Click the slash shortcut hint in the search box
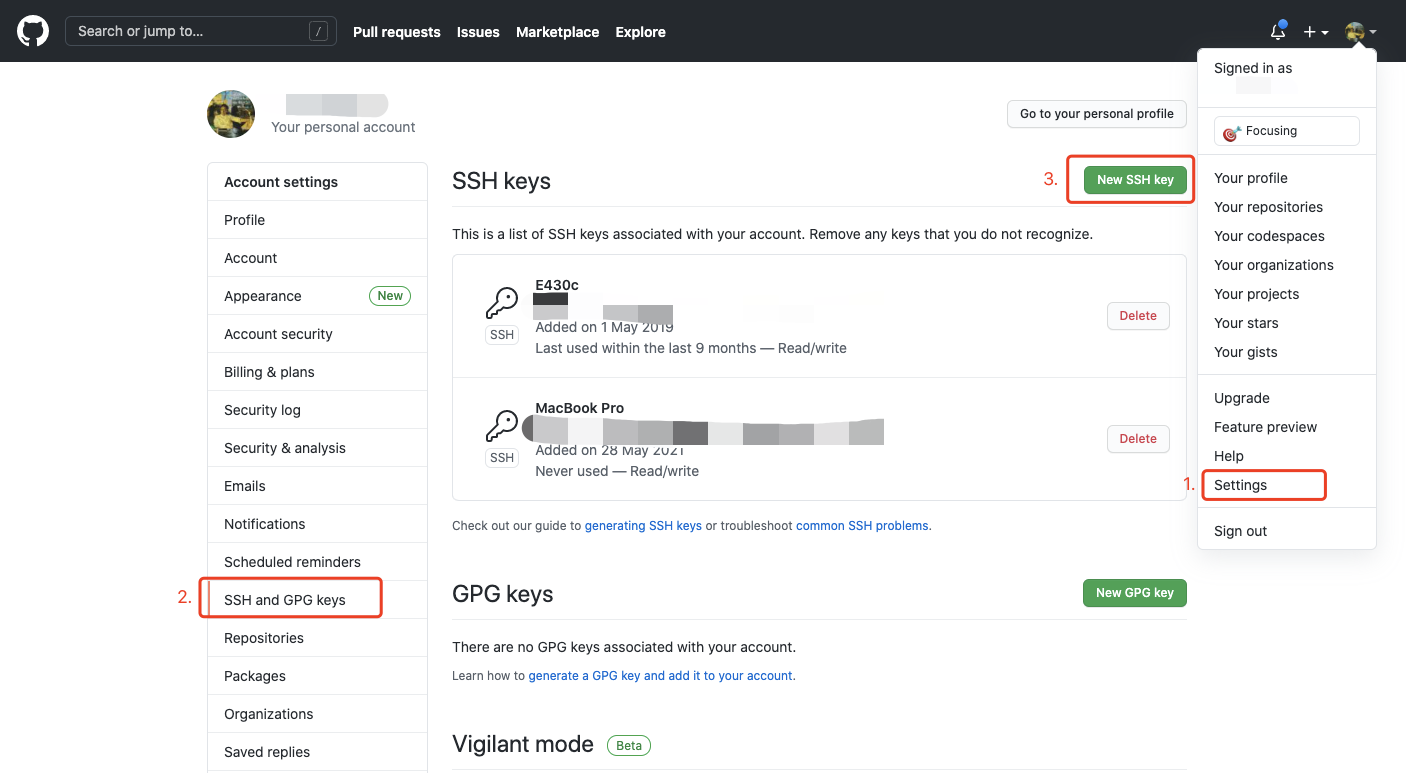Image resolution: width=1406 pixels, height=773 pixels. tap(318, 31)
